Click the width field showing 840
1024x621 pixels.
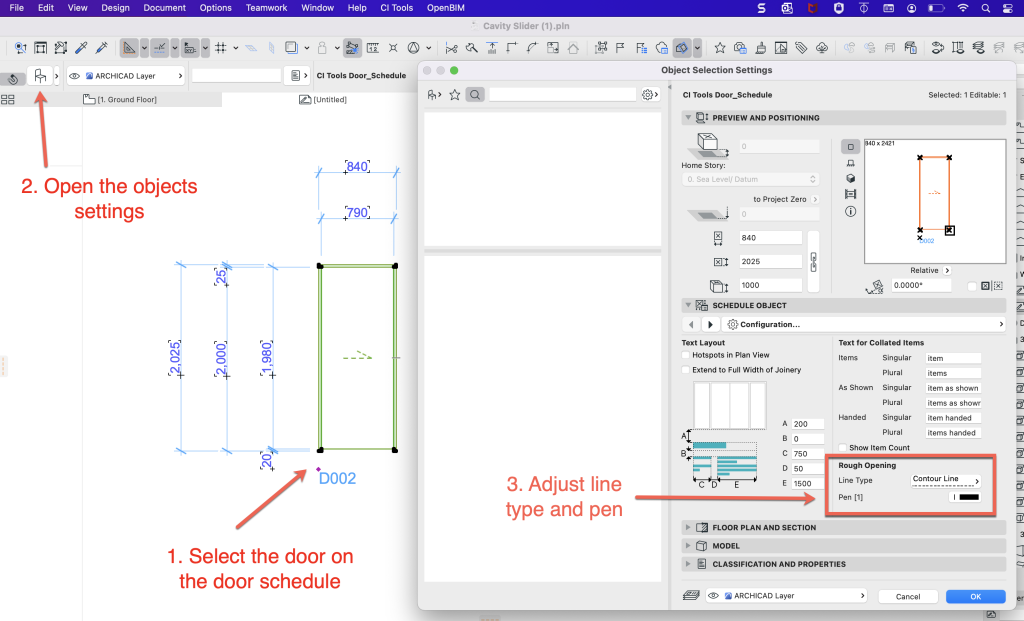[770, 238]
